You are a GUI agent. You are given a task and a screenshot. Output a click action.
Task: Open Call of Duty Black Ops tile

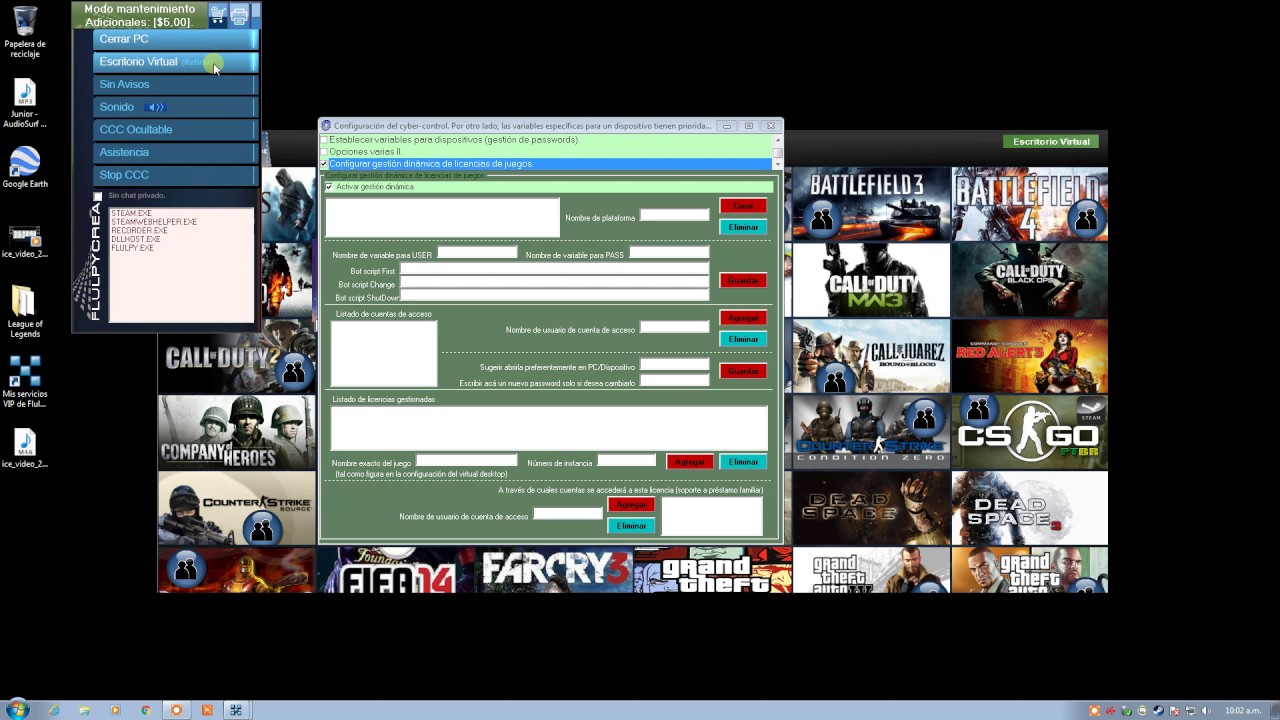[x=1030, y=280]
